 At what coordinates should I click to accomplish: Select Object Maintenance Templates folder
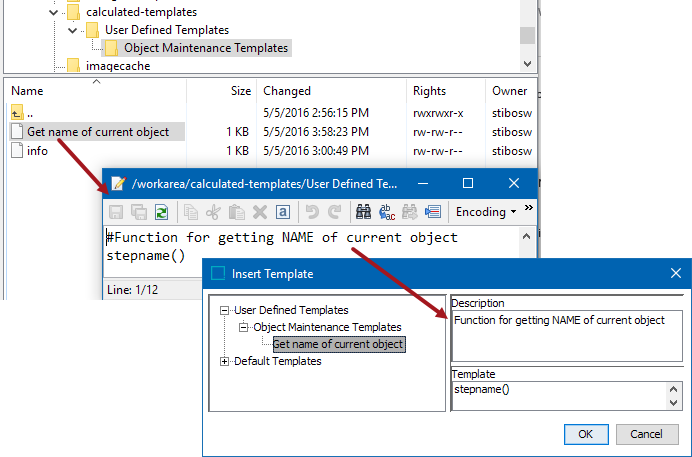tap(205, 48)
